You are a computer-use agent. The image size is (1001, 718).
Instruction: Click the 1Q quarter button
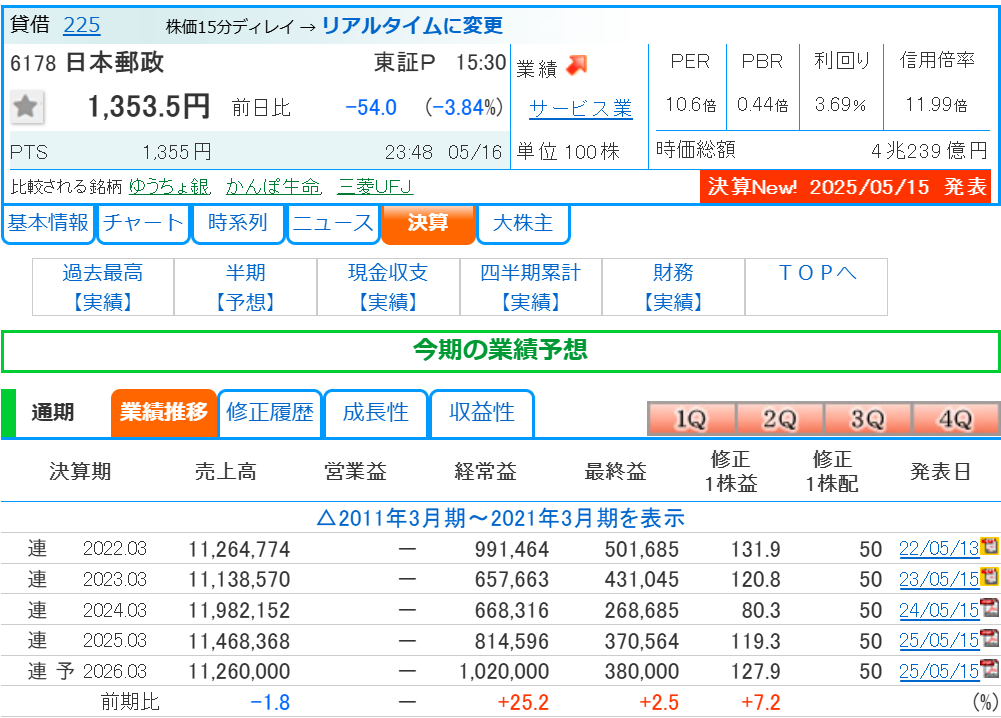691,419
